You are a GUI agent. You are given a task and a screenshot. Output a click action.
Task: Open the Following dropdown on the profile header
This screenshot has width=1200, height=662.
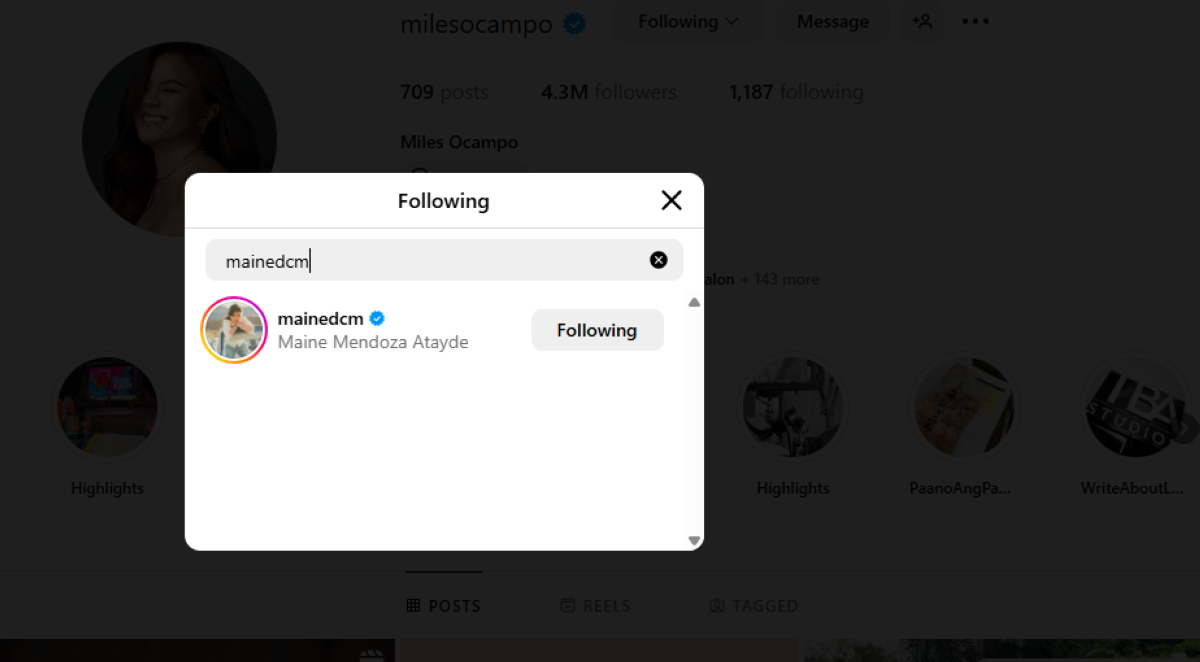click(x=687, y=20)
